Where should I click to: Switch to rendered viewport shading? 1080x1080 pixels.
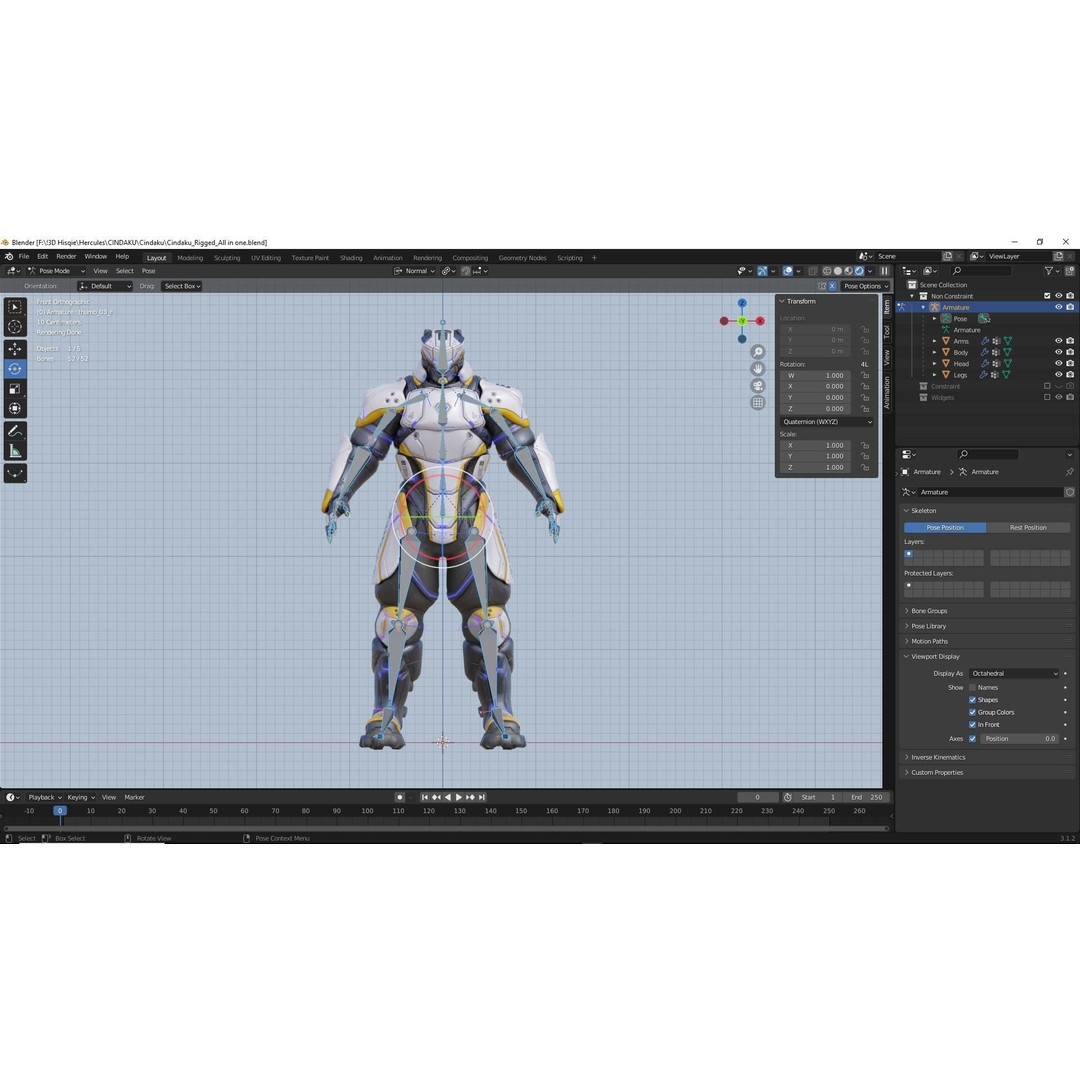tap(859, 271)
